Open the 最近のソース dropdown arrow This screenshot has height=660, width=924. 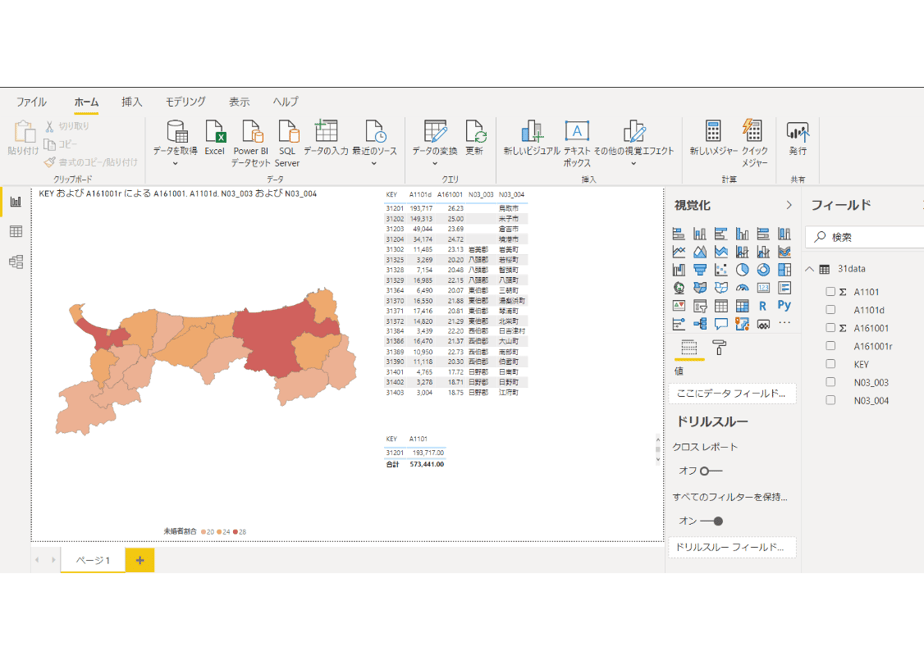click(374, 163)
